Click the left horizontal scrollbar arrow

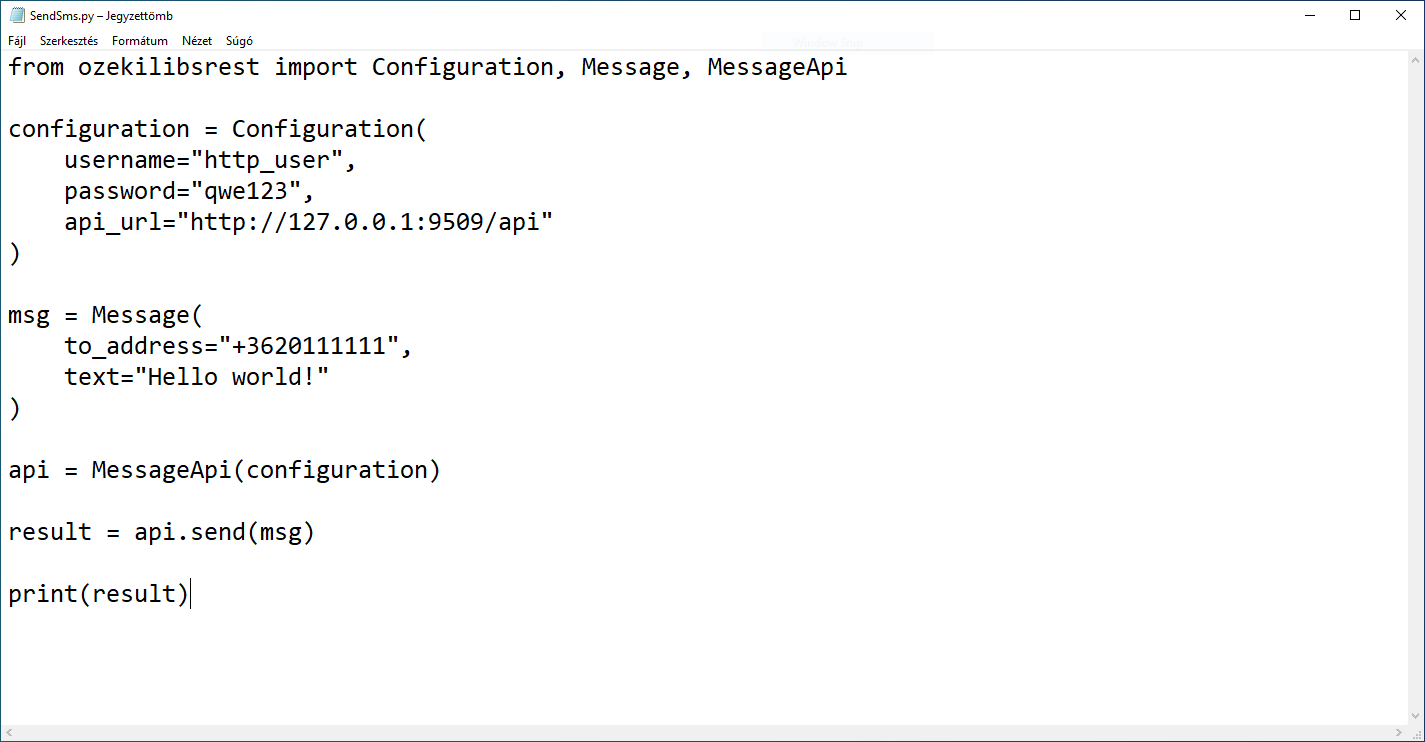[x=8, y=733]
